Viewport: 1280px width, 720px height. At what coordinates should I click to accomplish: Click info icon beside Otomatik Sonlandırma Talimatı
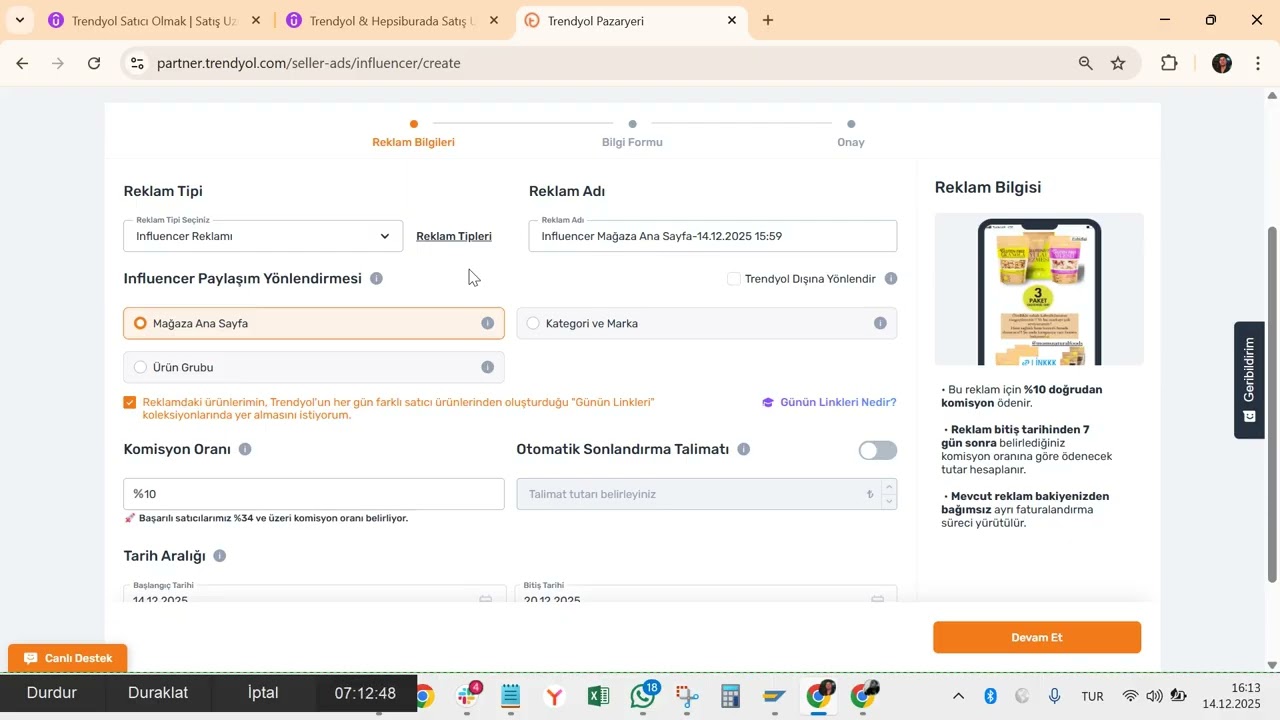pos(744,449)
